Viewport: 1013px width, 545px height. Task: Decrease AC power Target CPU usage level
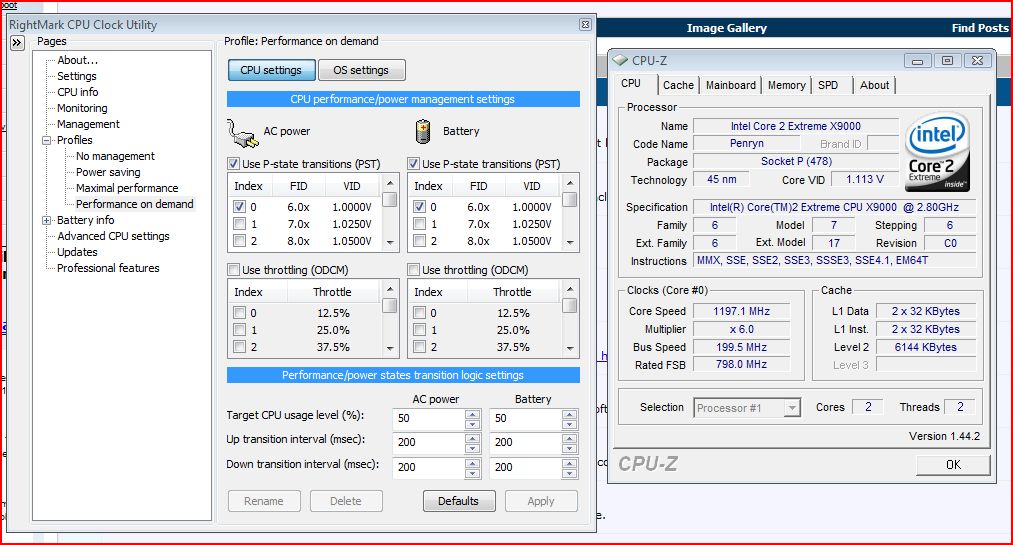click(473, 425)
